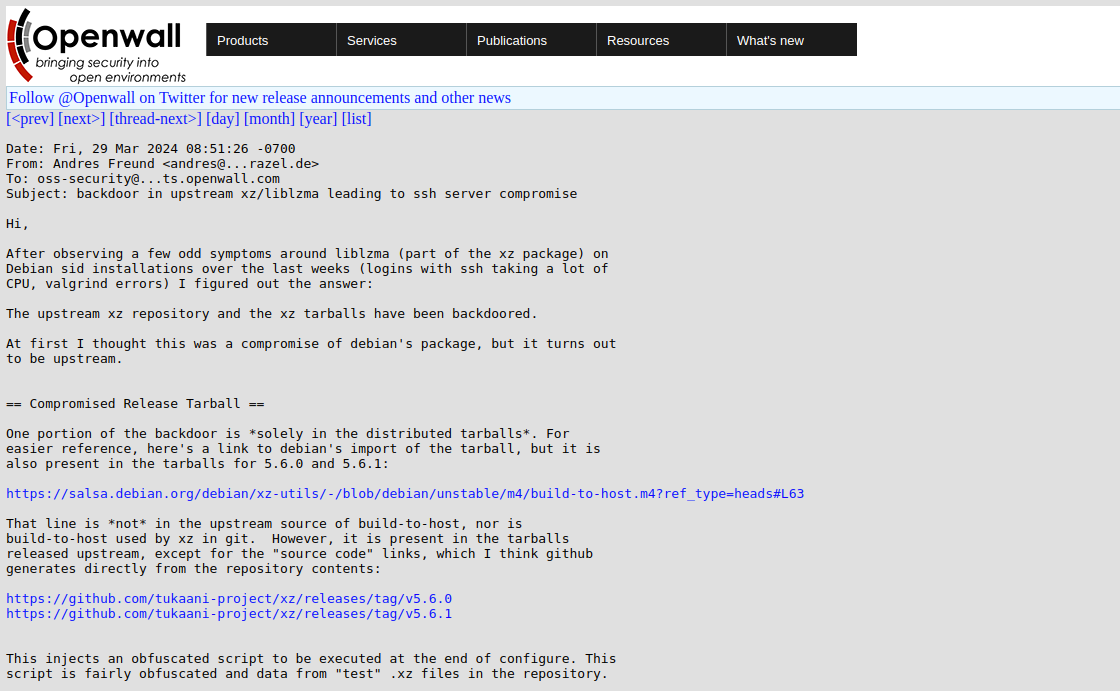
Task: Click 'That line is *not* in the upstream' line
Action: (x=264, y=524)
